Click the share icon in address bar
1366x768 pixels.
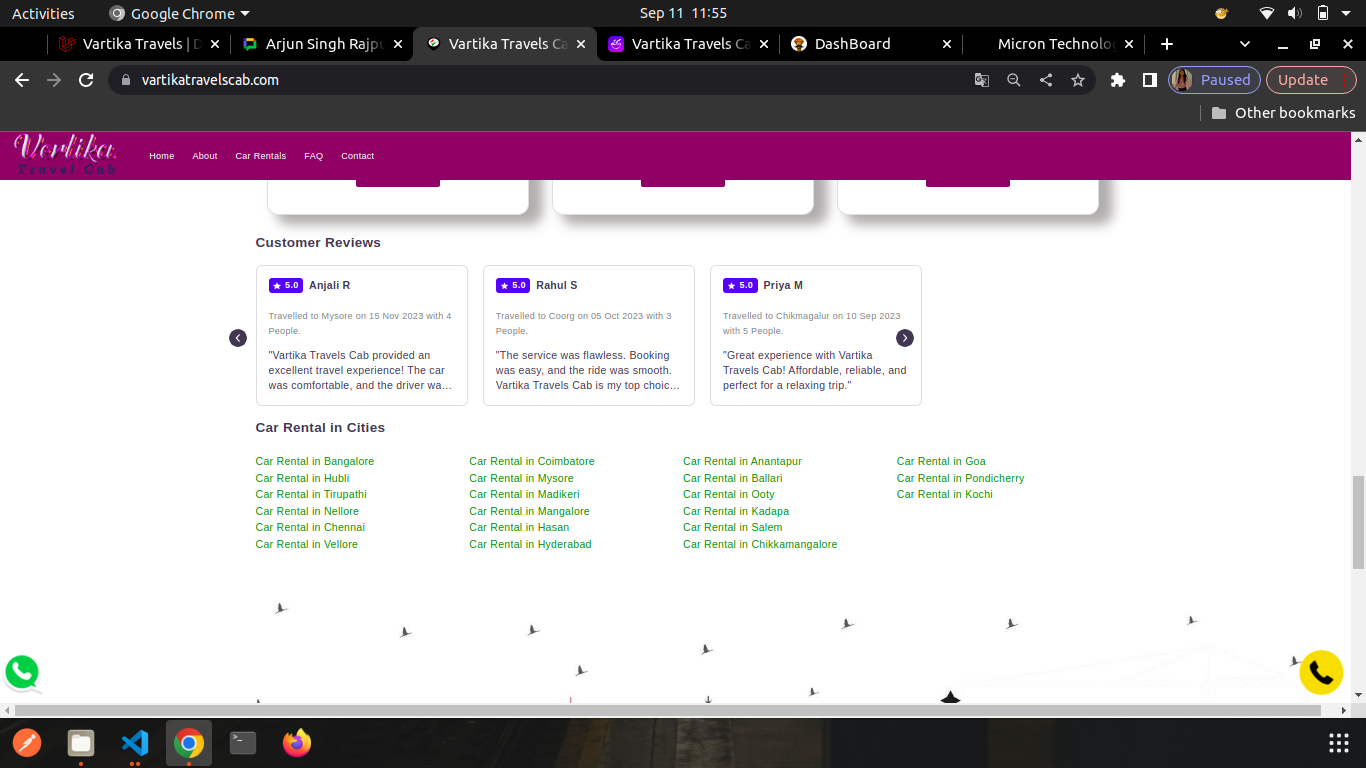1045,80
